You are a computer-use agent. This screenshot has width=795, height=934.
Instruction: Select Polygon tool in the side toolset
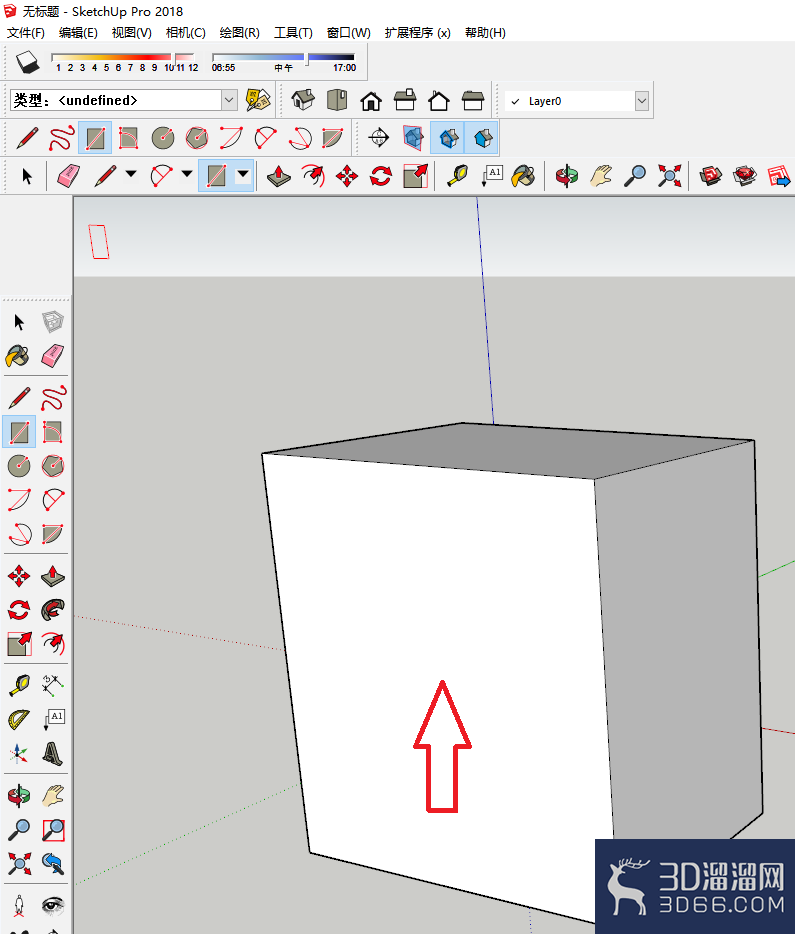[x=53, y=466]
